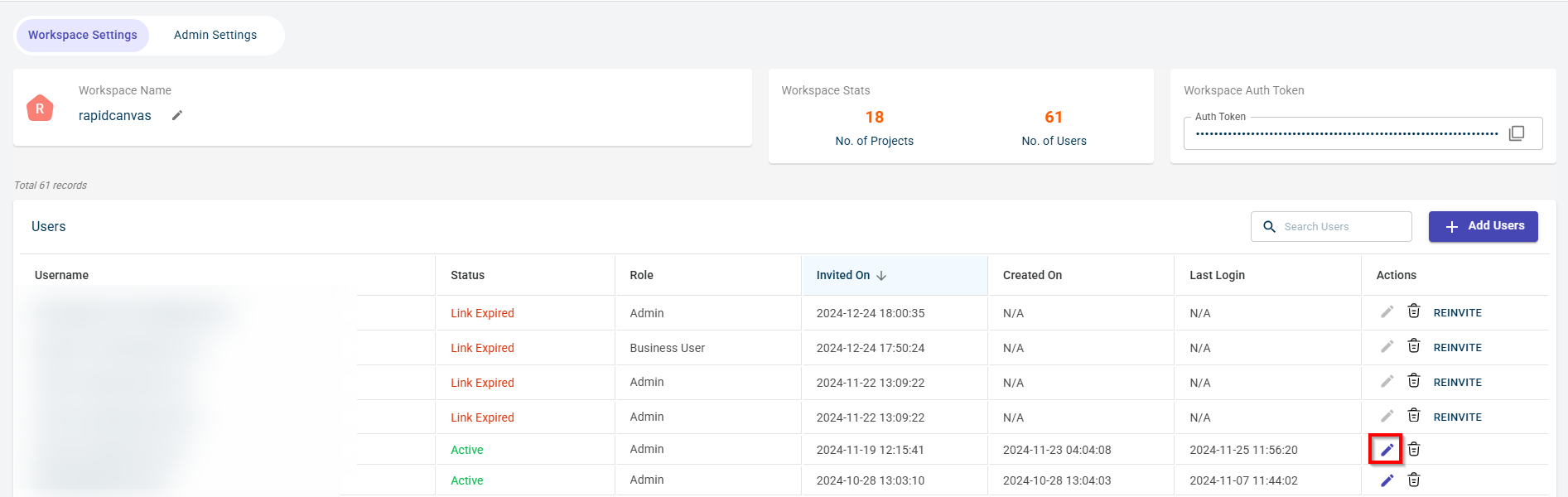
Task: Delete user invited 2024-12-24 18:00:35
Action: point(1414,311)
